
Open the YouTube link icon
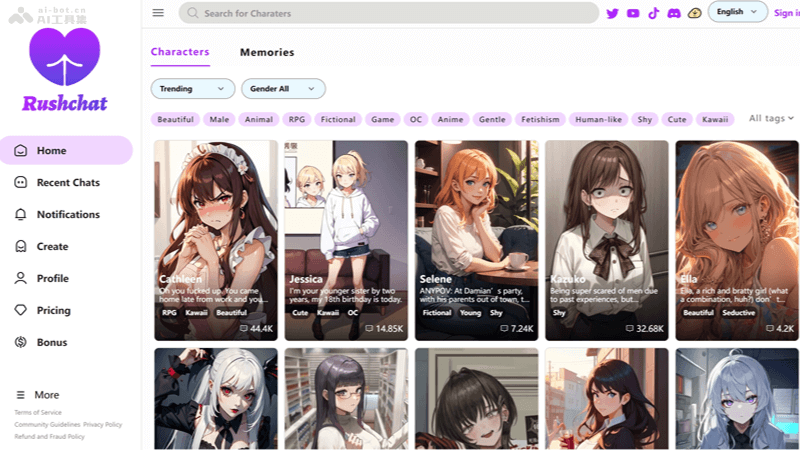click(x=633, y=13)
